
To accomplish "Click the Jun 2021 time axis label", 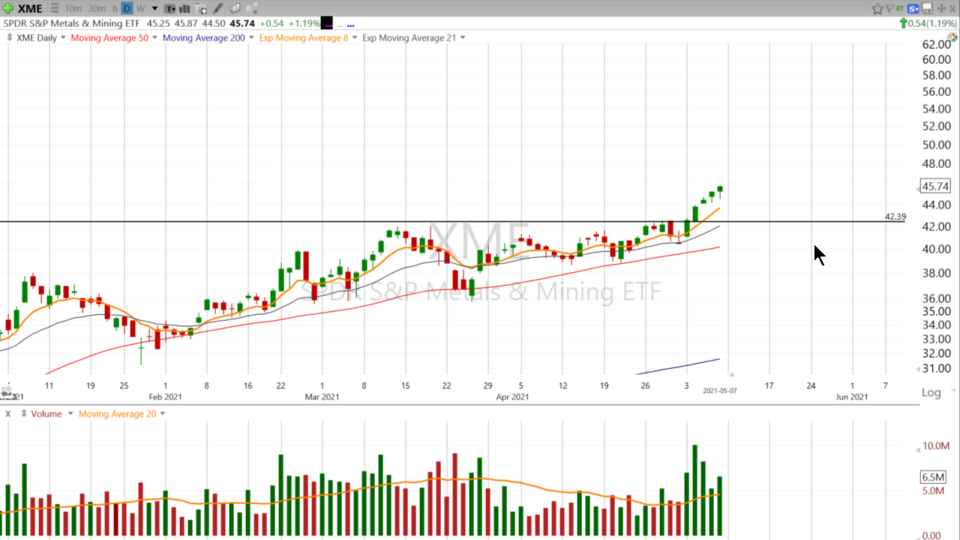I will coord(852,397).
